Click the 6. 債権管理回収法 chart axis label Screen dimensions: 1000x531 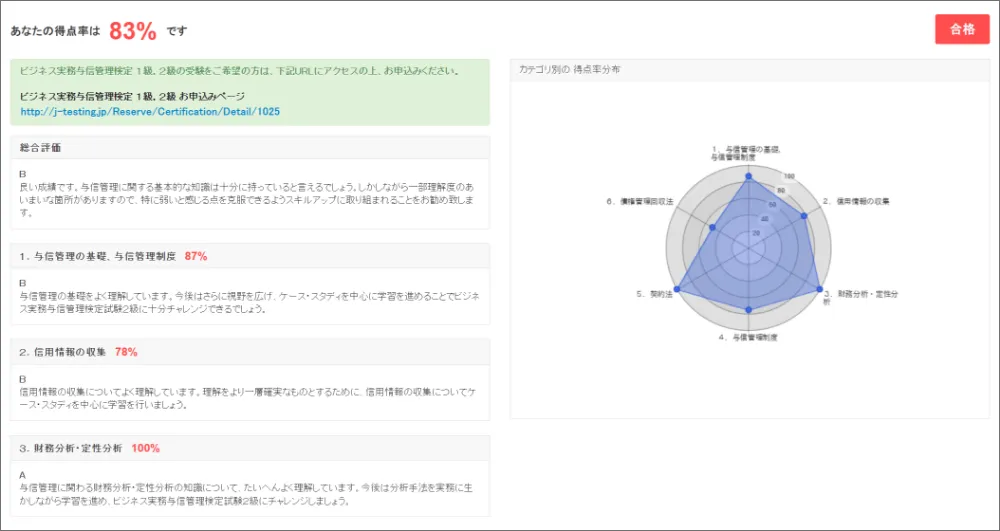tap(640, 201)
